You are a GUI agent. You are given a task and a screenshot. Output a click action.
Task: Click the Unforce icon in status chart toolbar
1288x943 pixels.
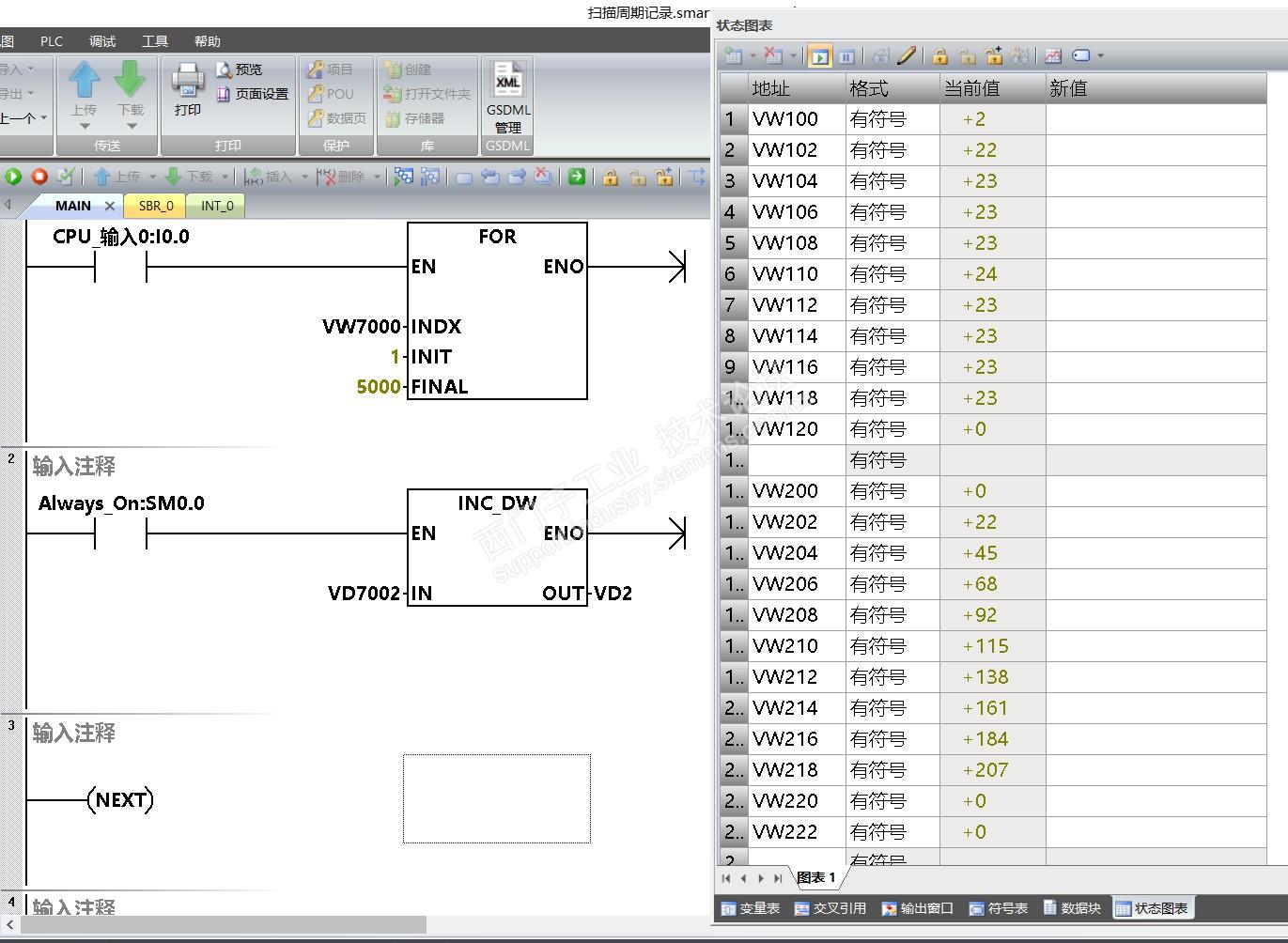(x=967, y=56)
